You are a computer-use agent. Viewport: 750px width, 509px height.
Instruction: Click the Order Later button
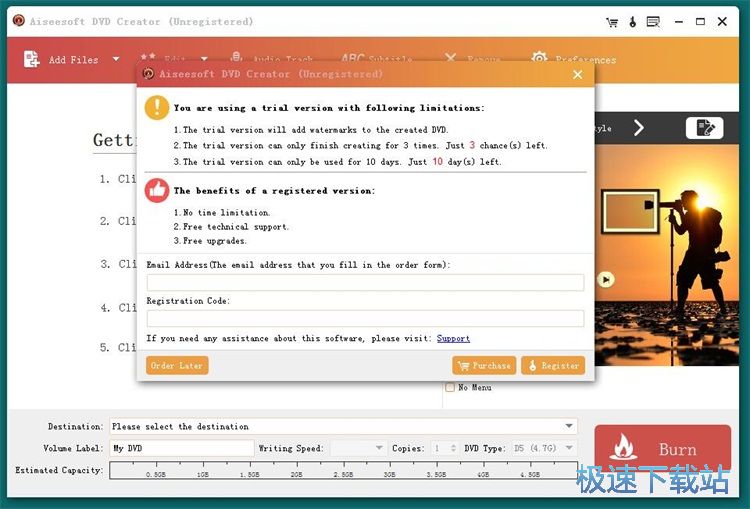pyautogui.click(x=177, y=365)
